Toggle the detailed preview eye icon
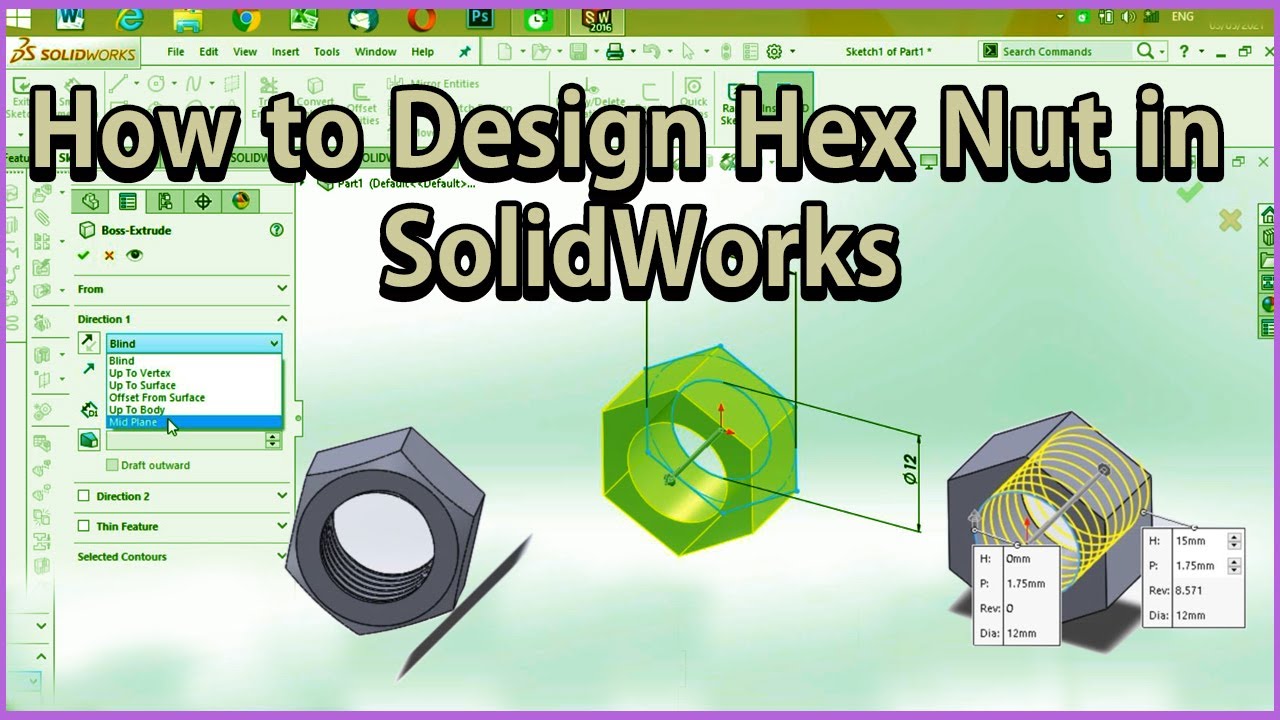 (135, 255)
